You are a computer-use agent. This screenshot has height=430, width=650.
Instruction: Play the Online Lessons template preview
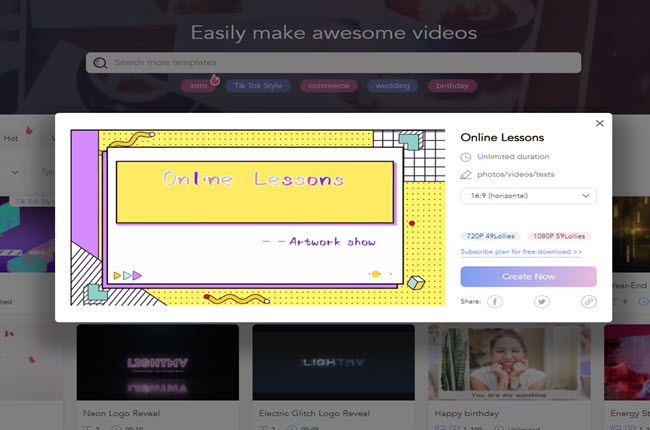click(257, 218)
